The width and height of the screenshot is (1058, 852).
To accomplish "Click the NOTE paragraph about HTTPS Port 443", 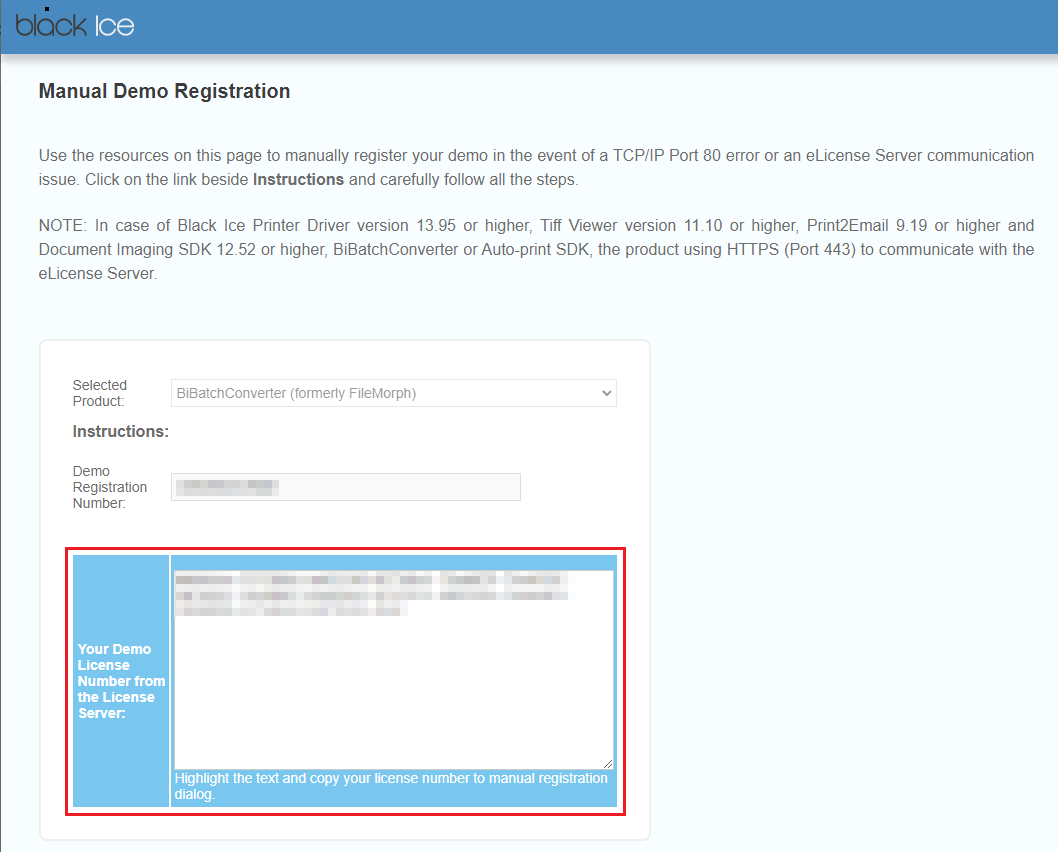I will (536, 249).
